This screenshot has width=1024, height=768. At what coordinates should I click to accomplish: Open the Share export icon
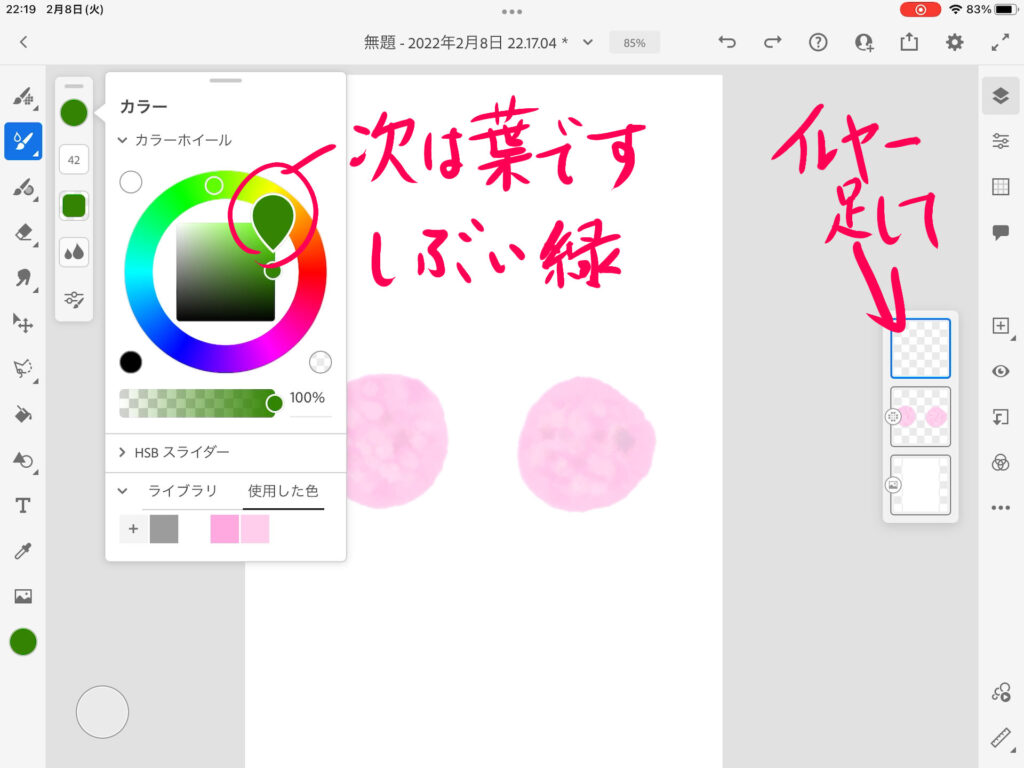[x=909, y=42]
